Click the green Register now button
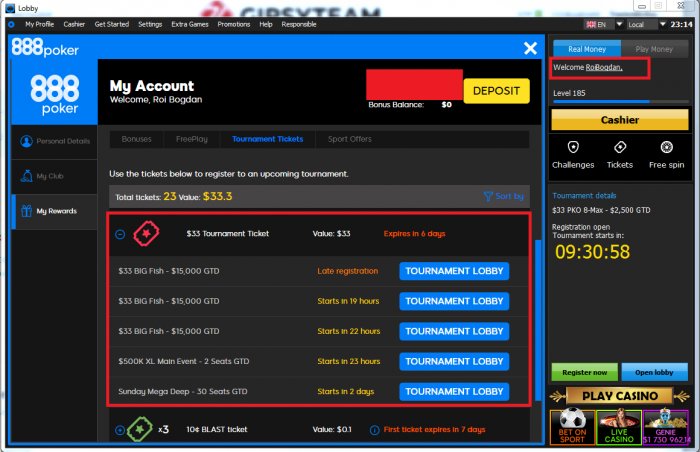 click(584, 372)
